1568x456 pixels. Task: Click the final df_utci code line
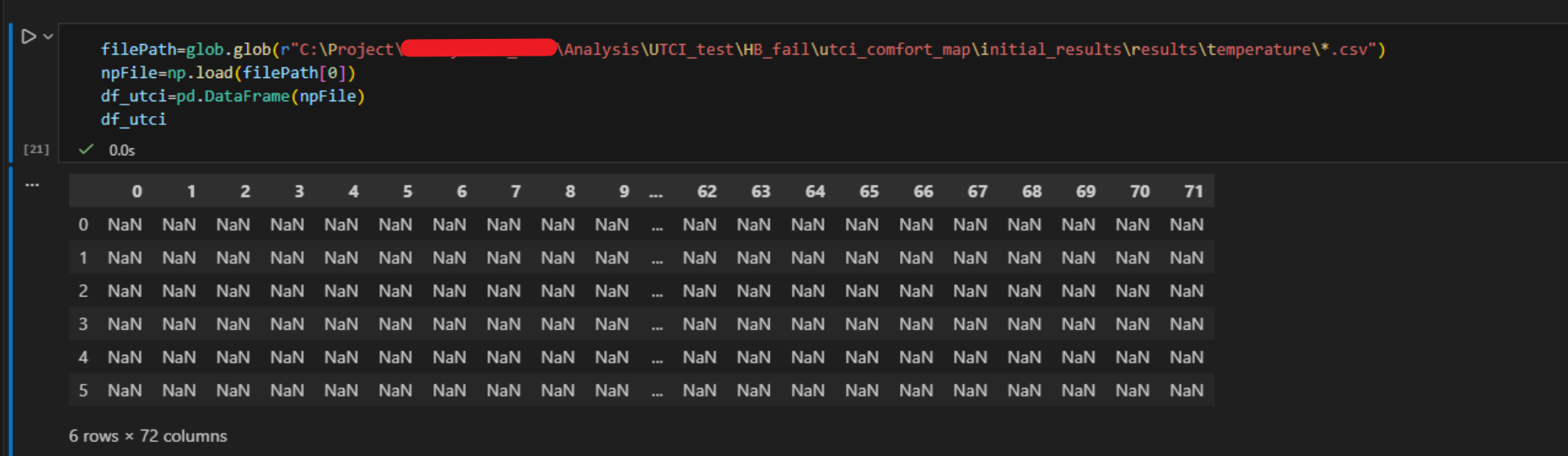point(133,119)
